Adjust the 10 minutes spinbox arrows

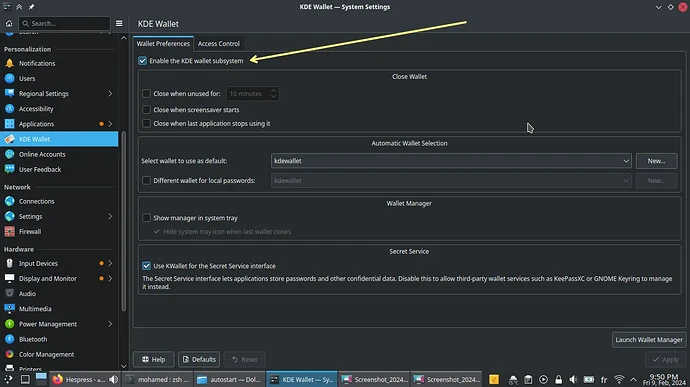pyautogui.click(x=274, y=93)
